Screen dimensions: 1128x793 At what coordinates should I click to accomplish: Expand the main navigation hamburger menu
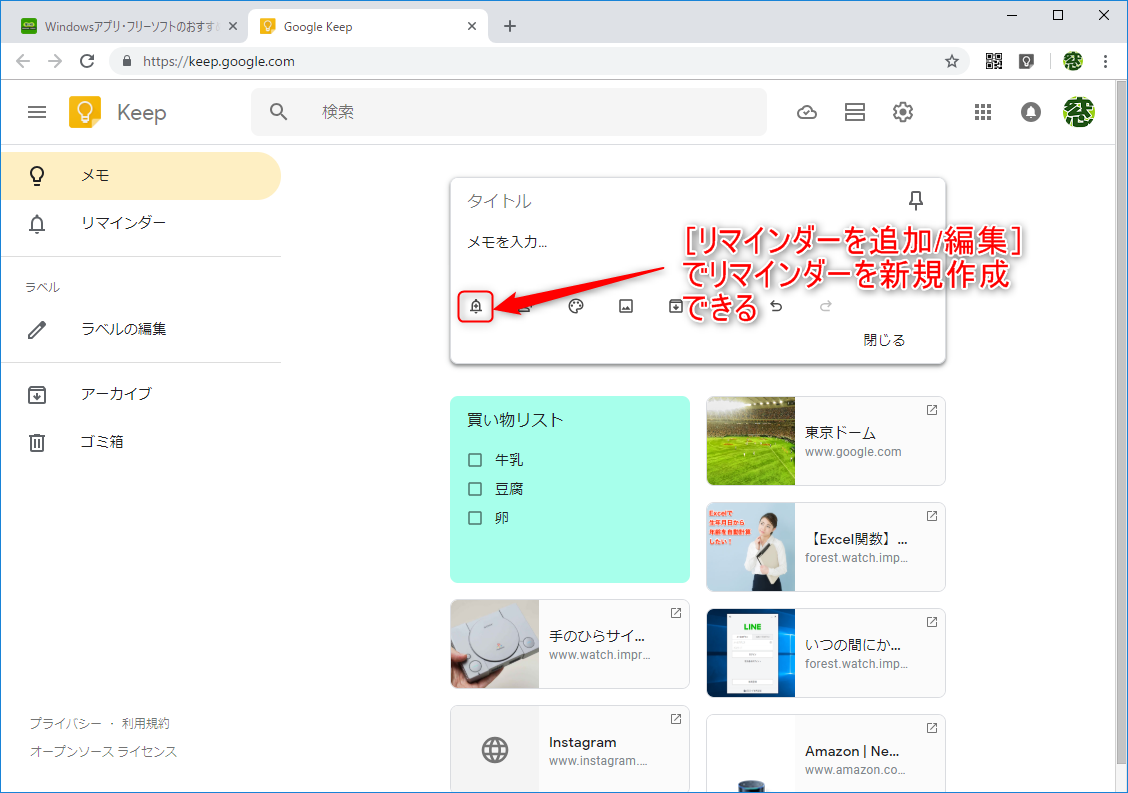click(x=37, y=112)
